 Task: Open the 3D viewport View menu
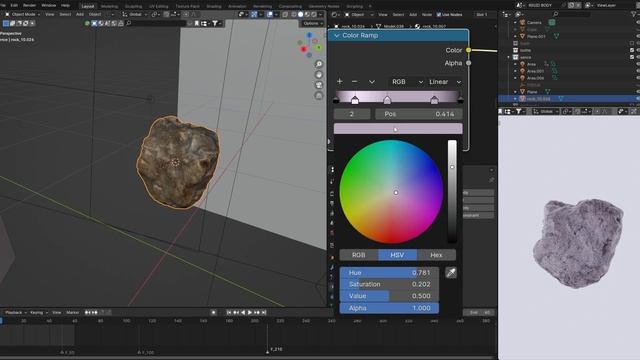click(x=50, y=14)
